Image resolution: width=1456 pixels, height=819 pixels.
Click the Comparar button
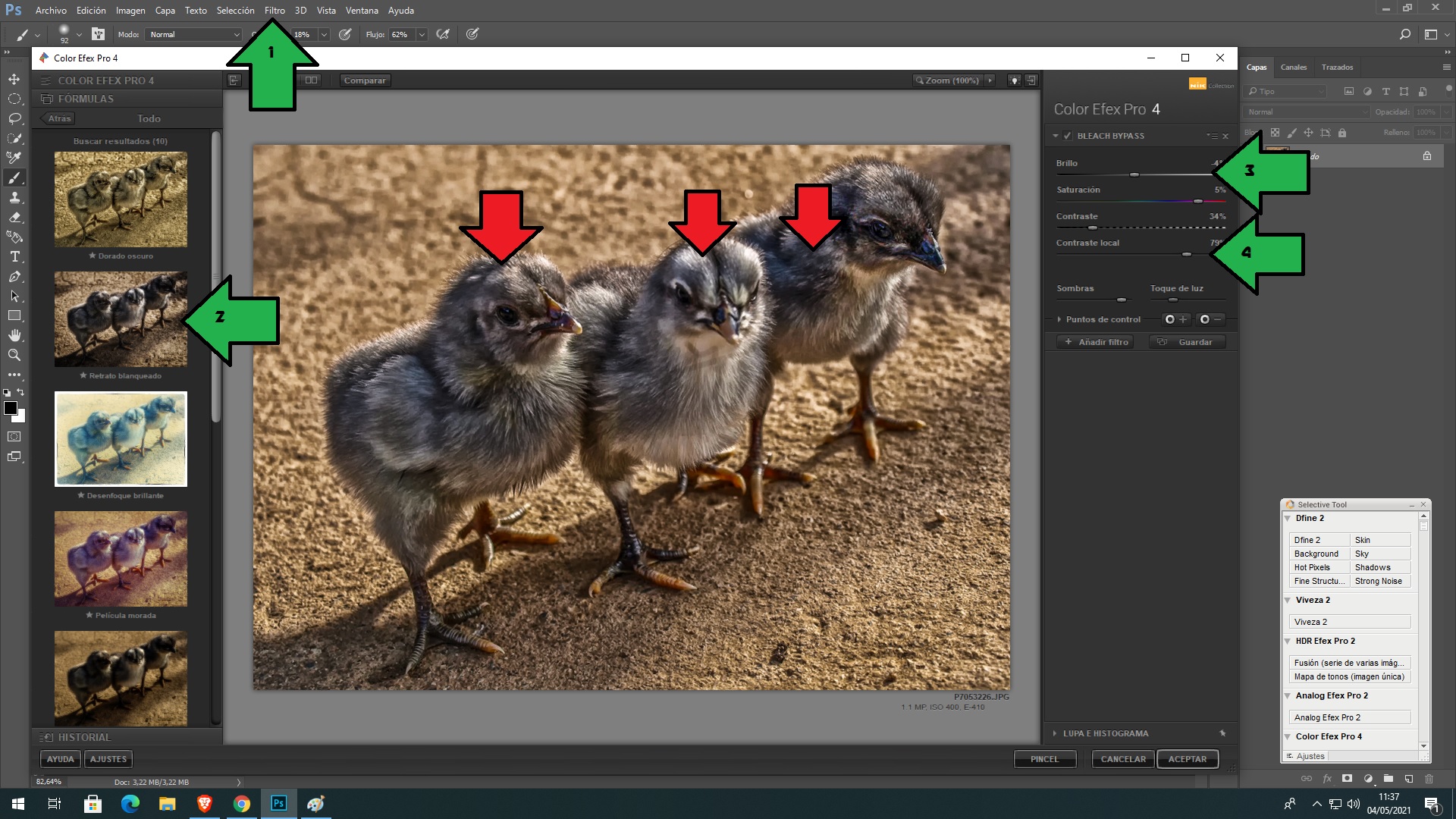coord(365,80)
